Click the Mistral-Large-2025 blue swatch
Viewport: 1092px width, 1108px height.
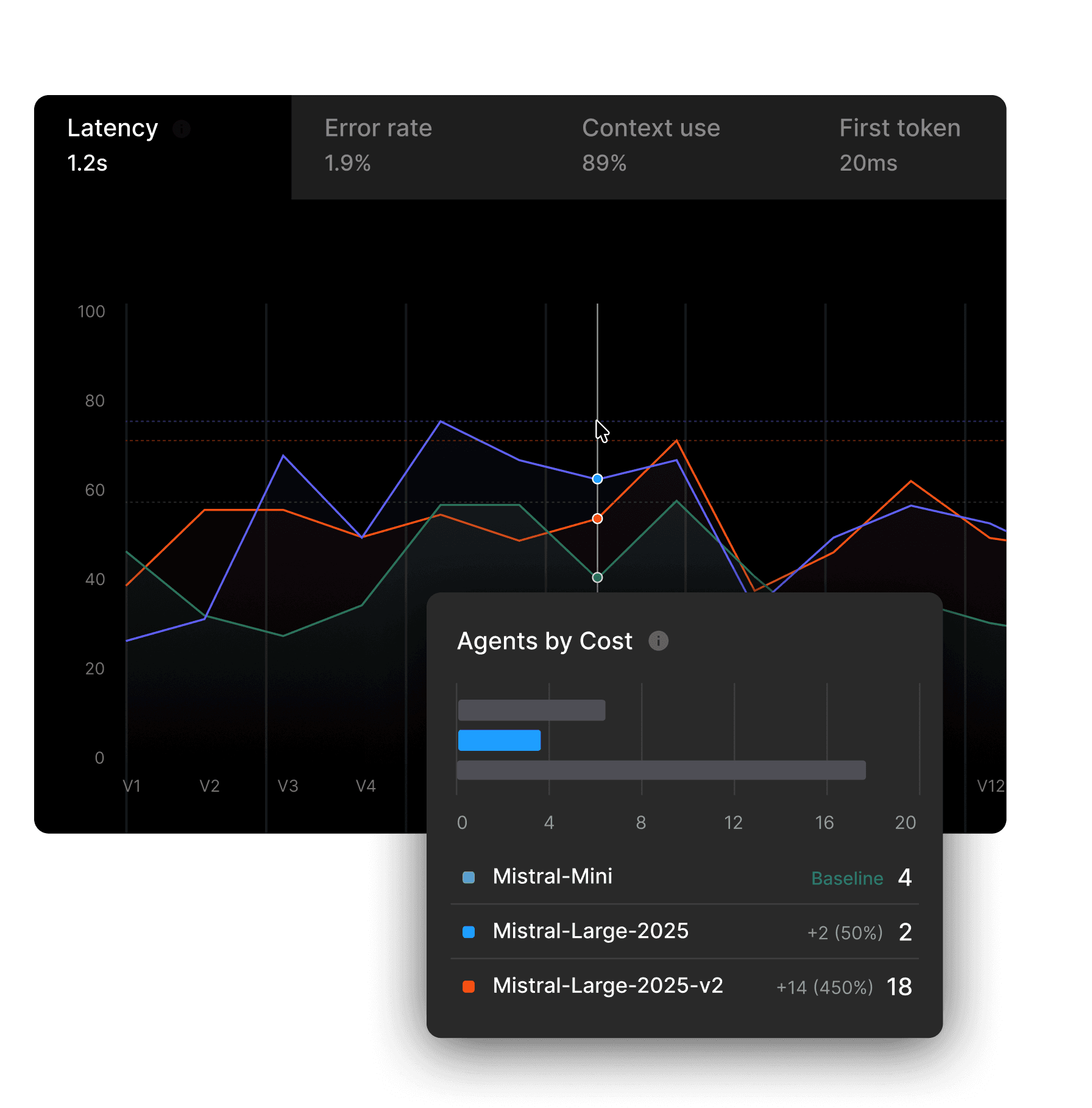tap(469, 932)
